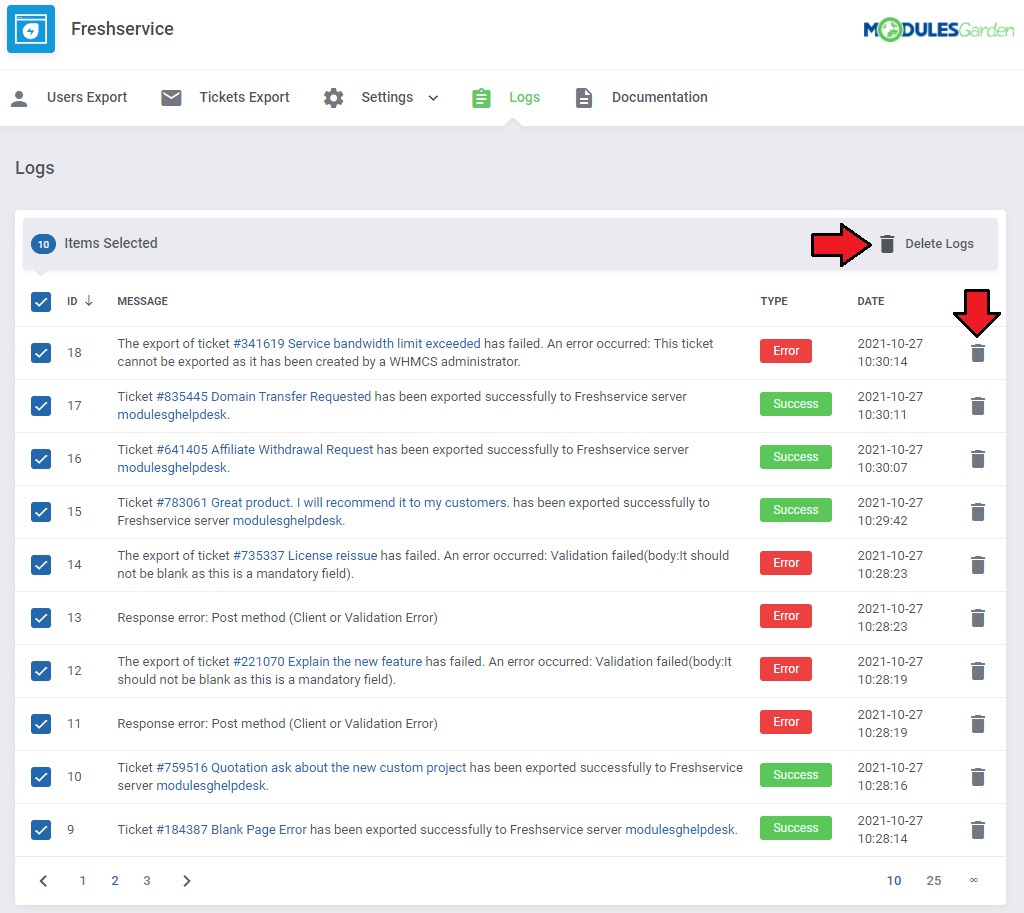Open the Users Export tab
This screenshot has height=913, width=1024.
tap(87, 97)
